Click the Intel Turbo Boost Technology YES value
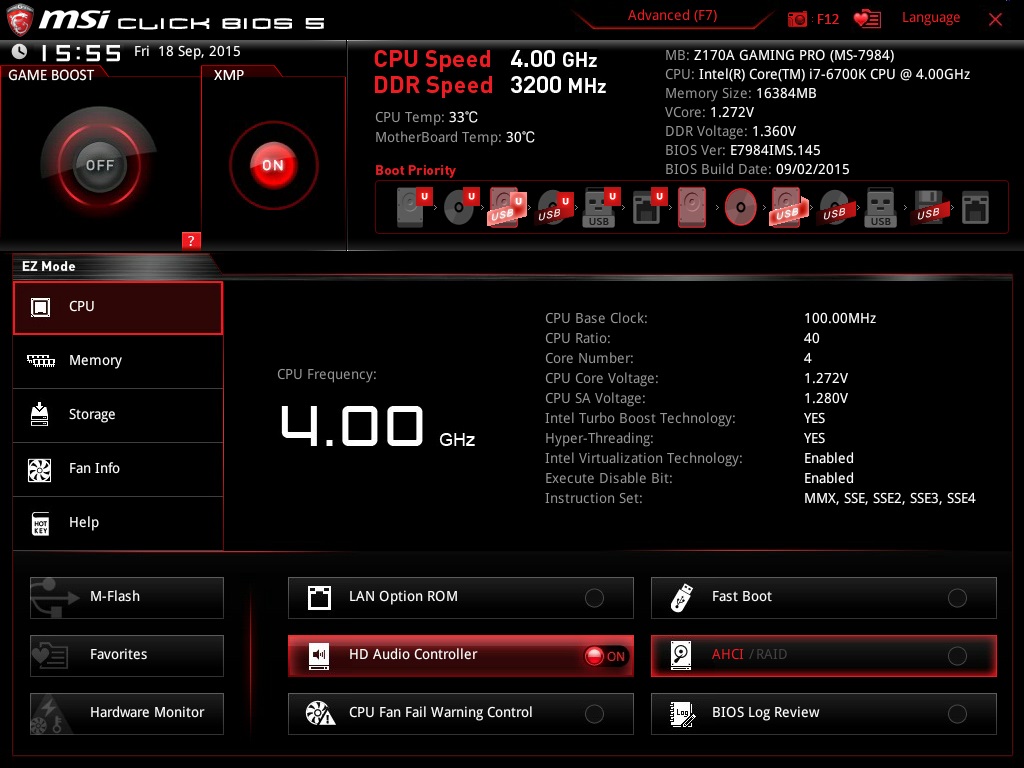This screenshot has height=768, width=1024. [814, 419]
